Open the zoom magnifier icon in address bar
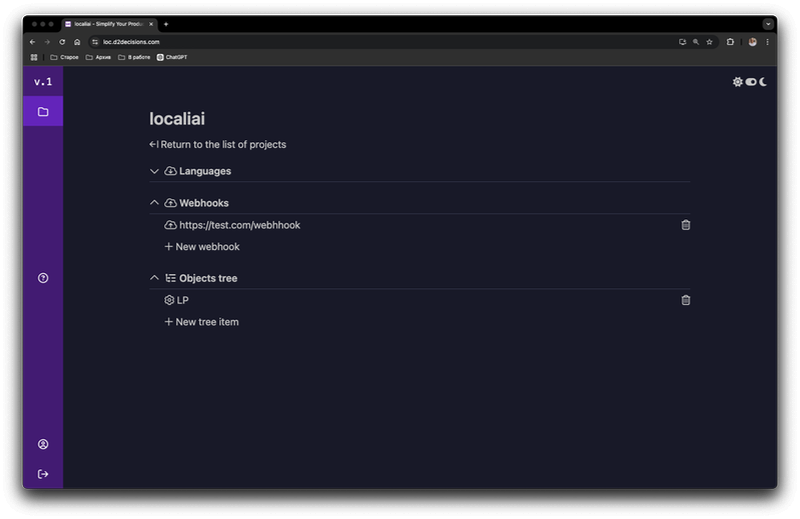The width and height of the screenshot is (800, 519). pyautogui.click(x=696, y=42)
